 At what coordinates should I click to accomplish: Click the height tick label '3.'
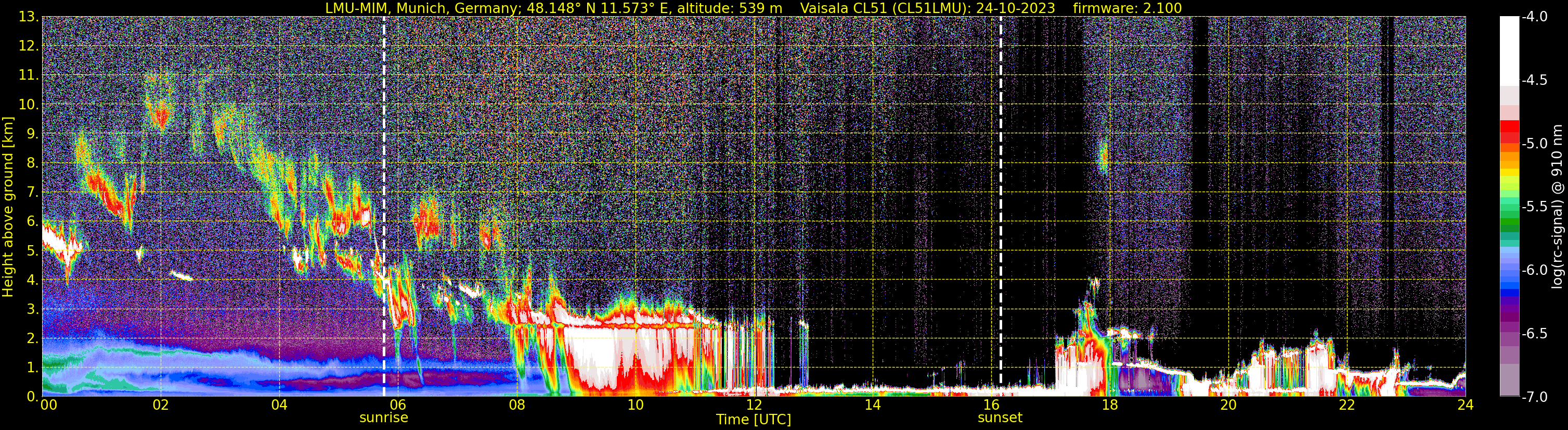32,309
